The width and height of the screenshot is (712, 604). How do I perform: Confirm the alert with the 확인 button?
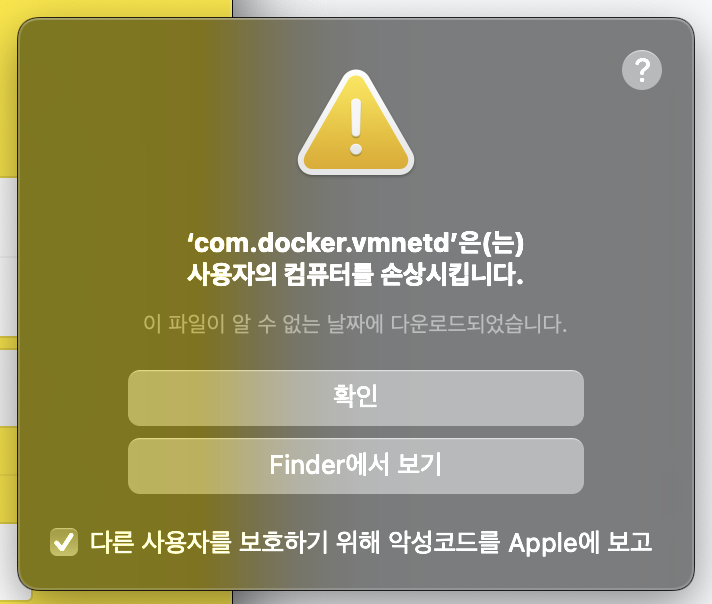click(x=356, y=398)
